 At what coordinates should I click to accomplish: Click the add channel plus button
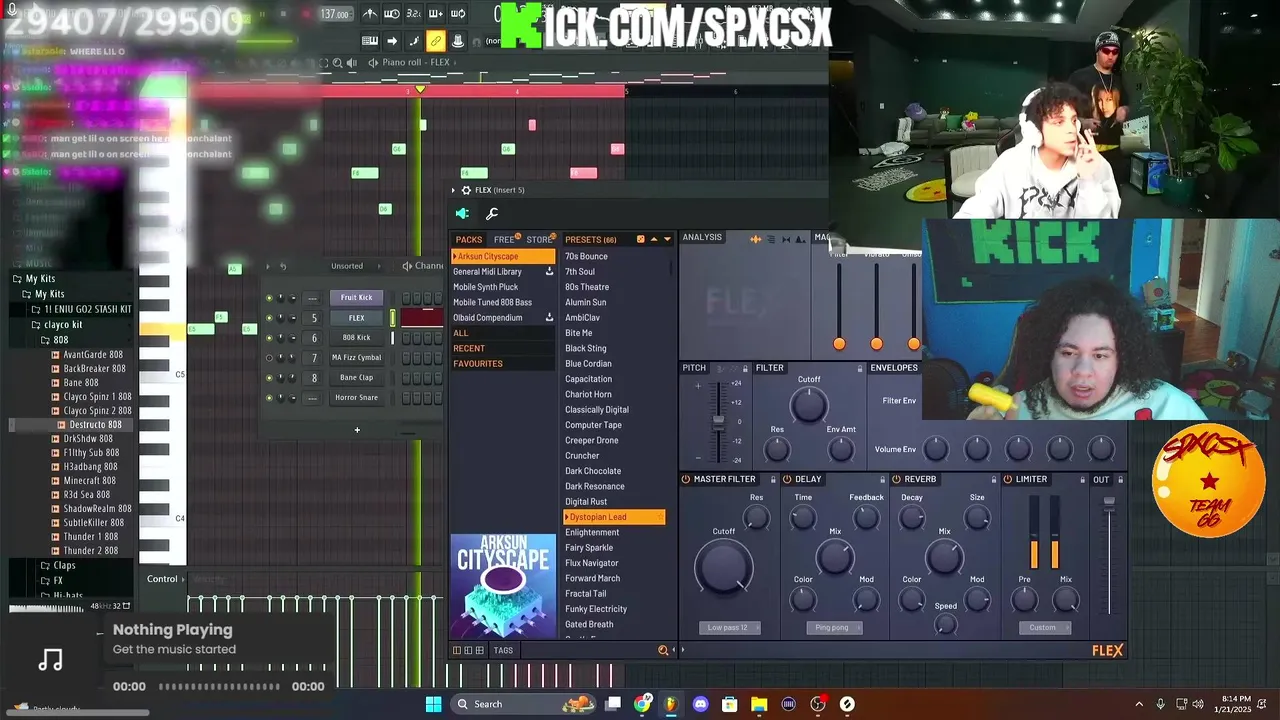(357, 430)
